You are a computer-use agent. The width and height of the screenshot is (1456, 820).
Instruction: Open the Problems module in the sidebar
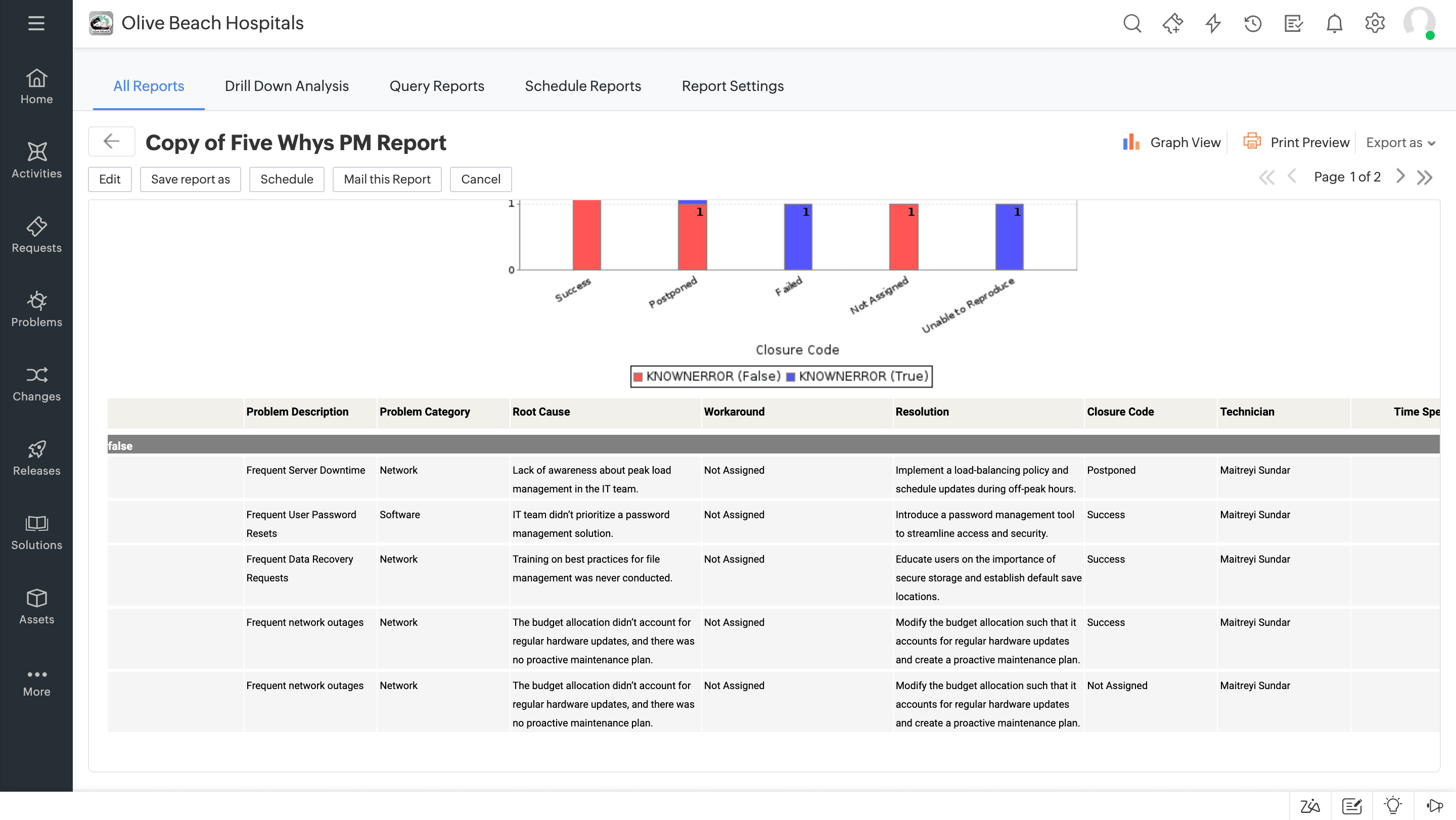[36, 309]
